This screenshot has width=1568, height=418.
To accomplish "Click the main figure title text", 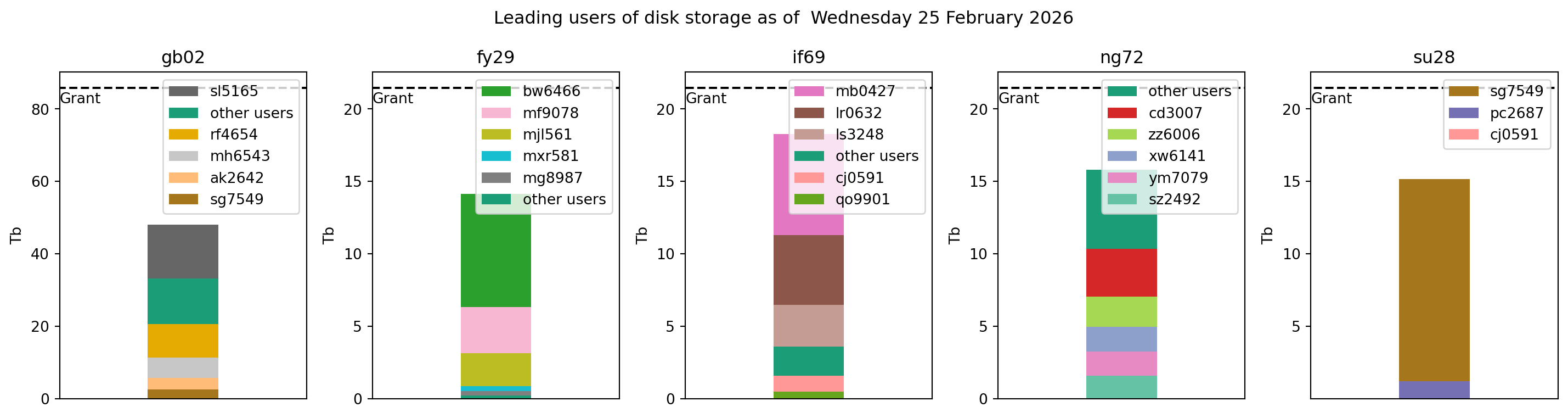I will pyautogui.click(x=783, y=18).
